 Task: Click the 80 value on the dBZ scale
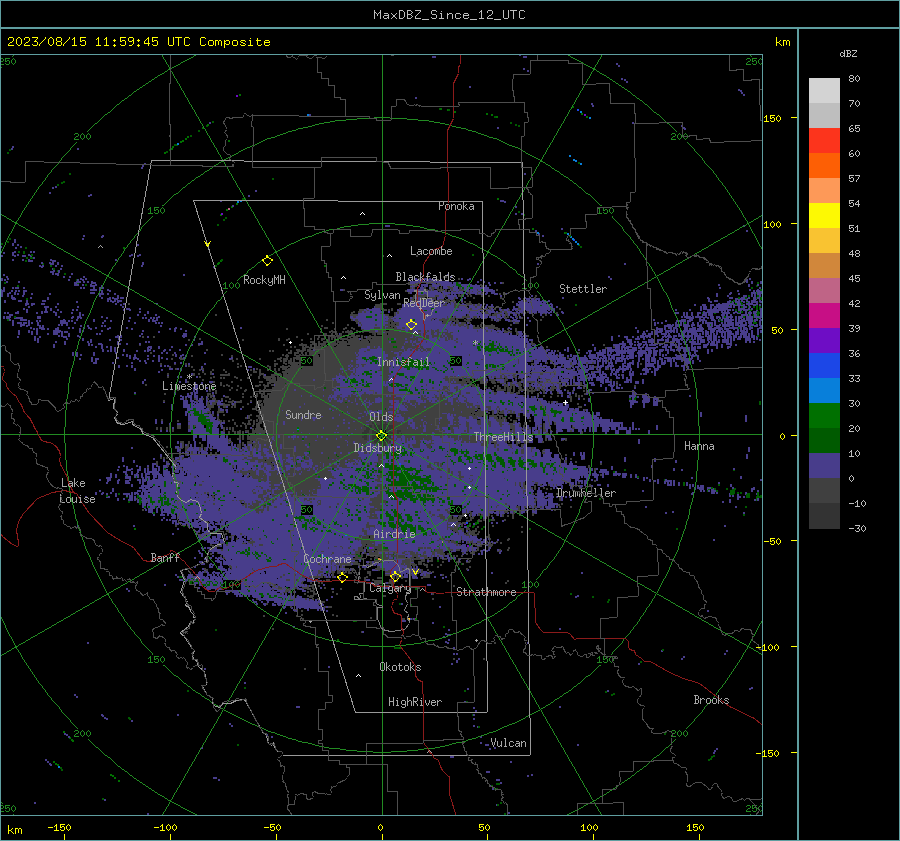point(854,79)
